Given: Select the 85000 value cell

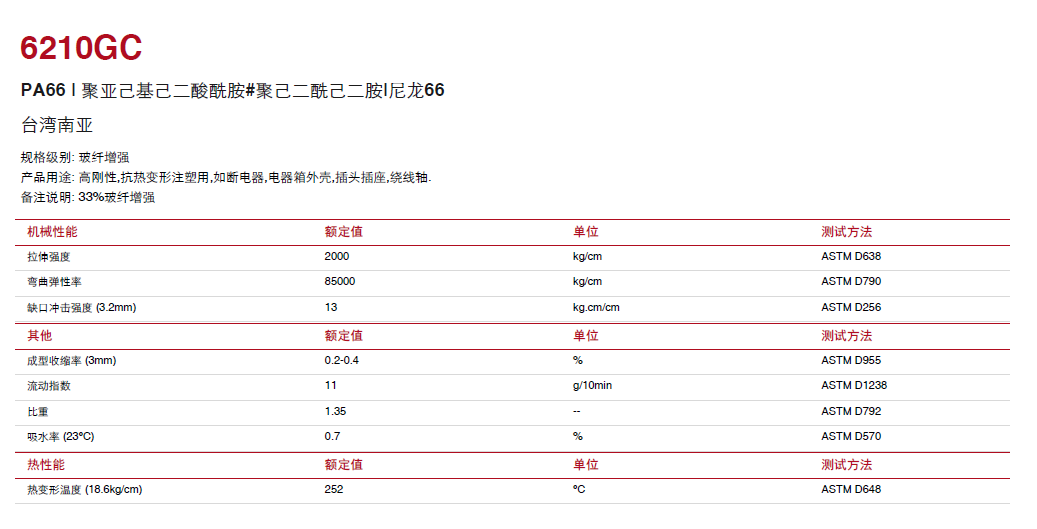Looking at the screenshot, I should point(339,282).
